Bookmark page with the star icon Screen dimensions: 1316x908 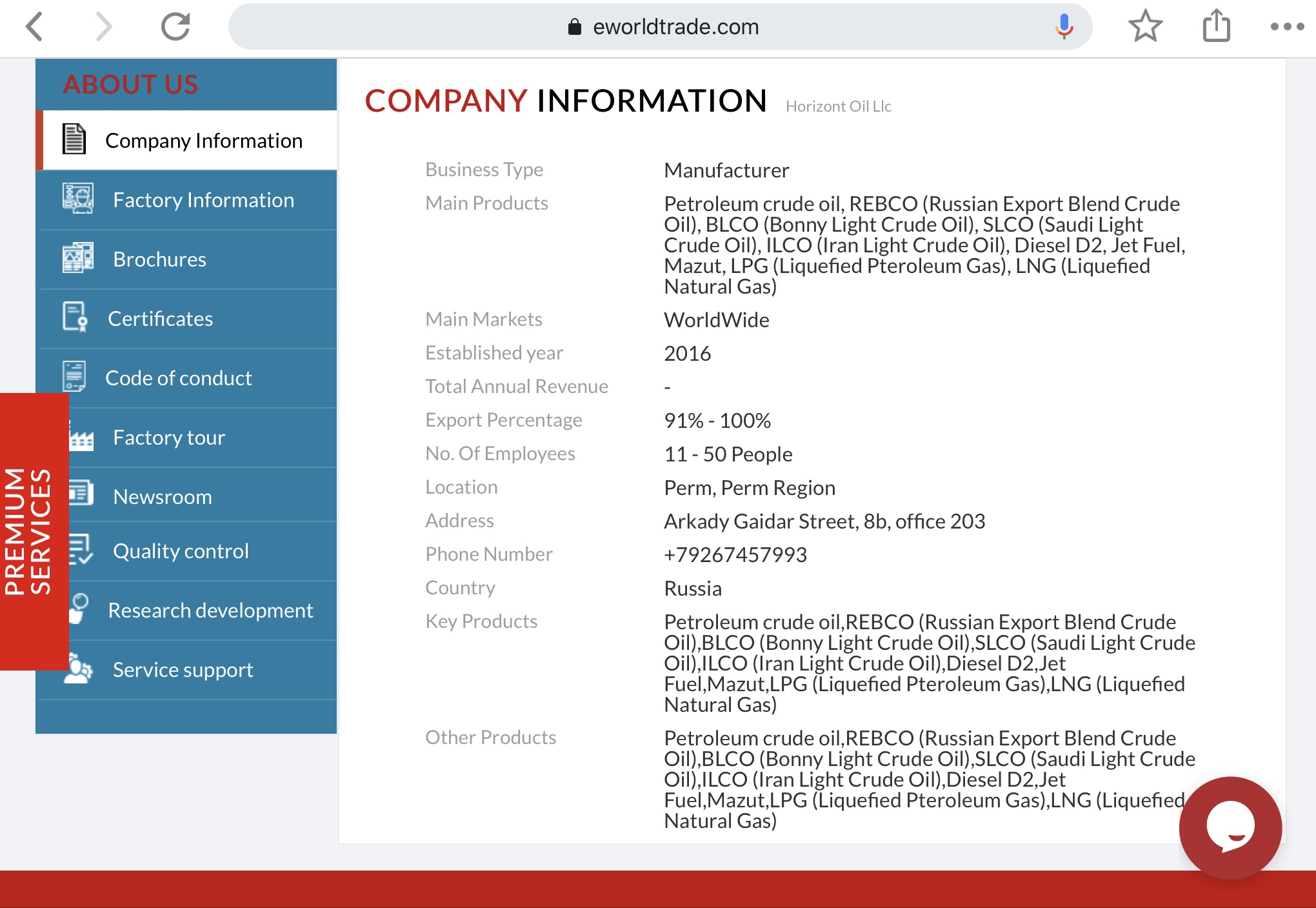[x=1145, y=27]
